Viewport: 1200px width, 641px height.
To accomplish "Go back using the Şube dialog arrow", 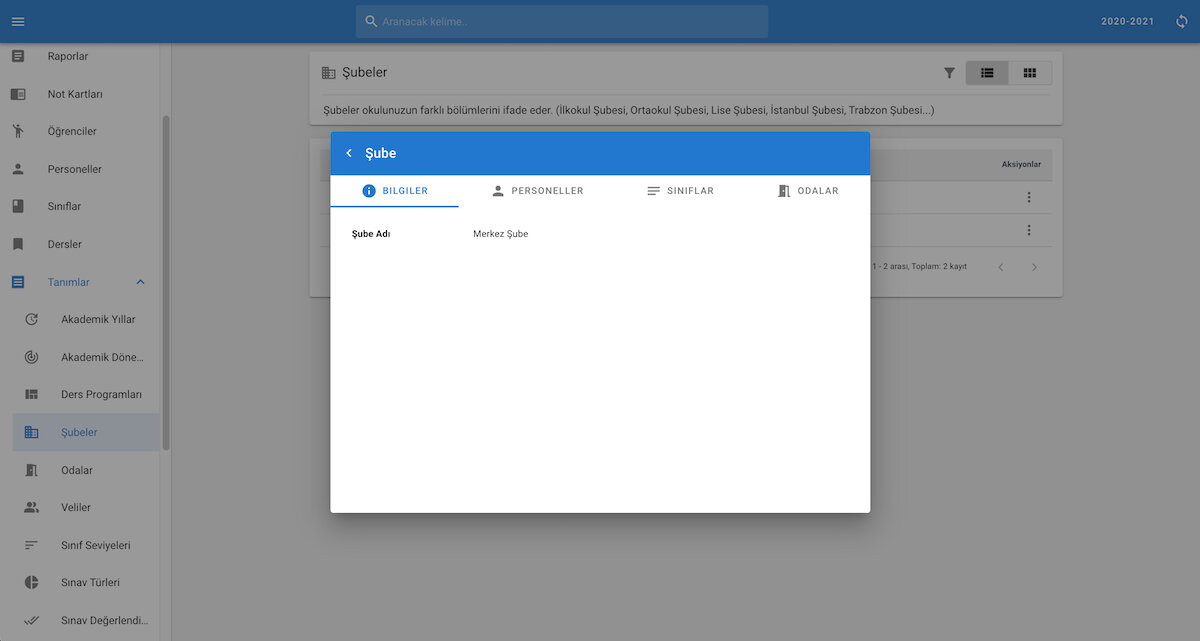I will [x=349, y=153].
